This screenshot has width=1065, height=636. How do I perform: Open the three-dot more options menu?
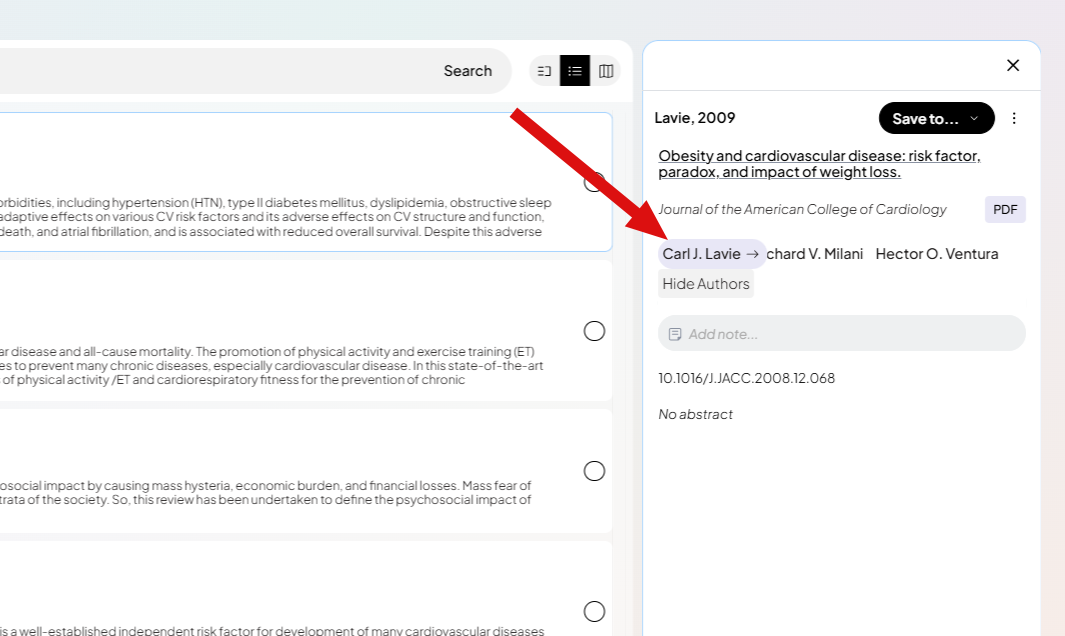click(1014, 118)
